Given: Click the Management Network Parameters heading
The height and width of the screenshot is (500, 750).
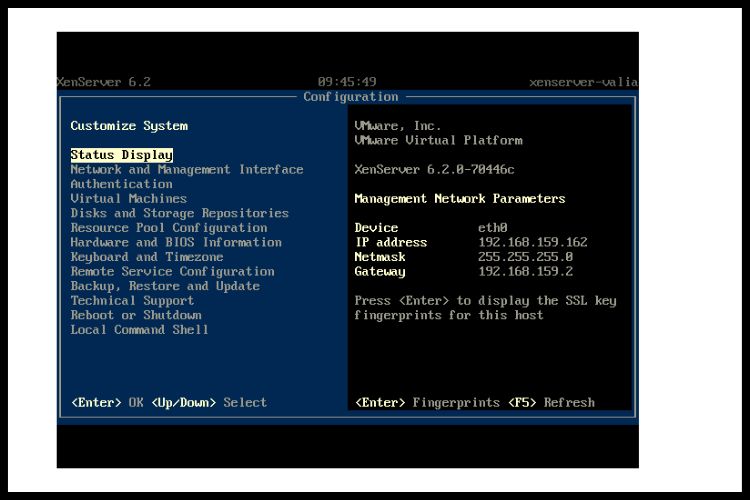Looking at the screenshot, I should click(x=460, y=199).
